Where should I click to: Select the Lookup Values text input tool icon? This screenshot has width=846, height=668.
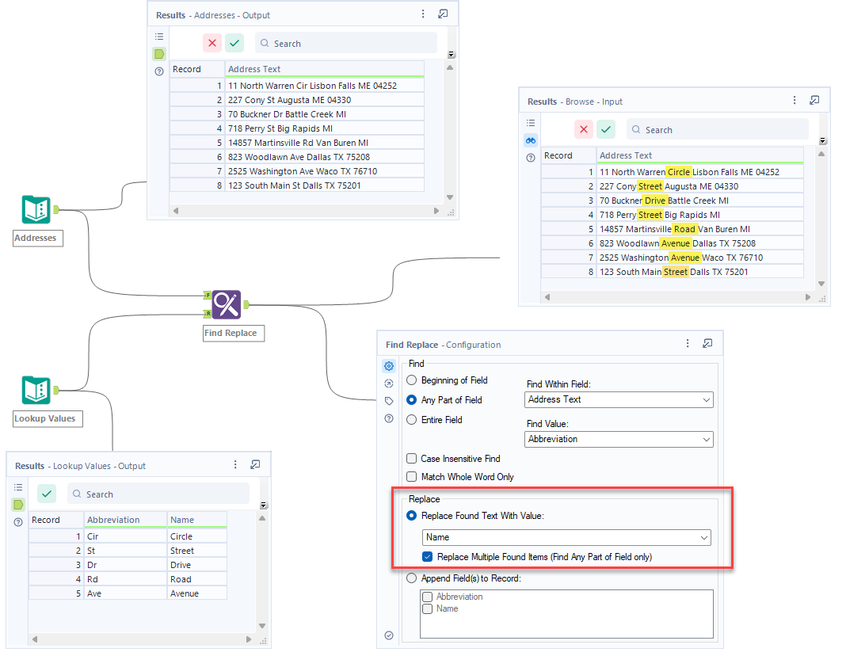pyautogui.click(x=36, y=390)
